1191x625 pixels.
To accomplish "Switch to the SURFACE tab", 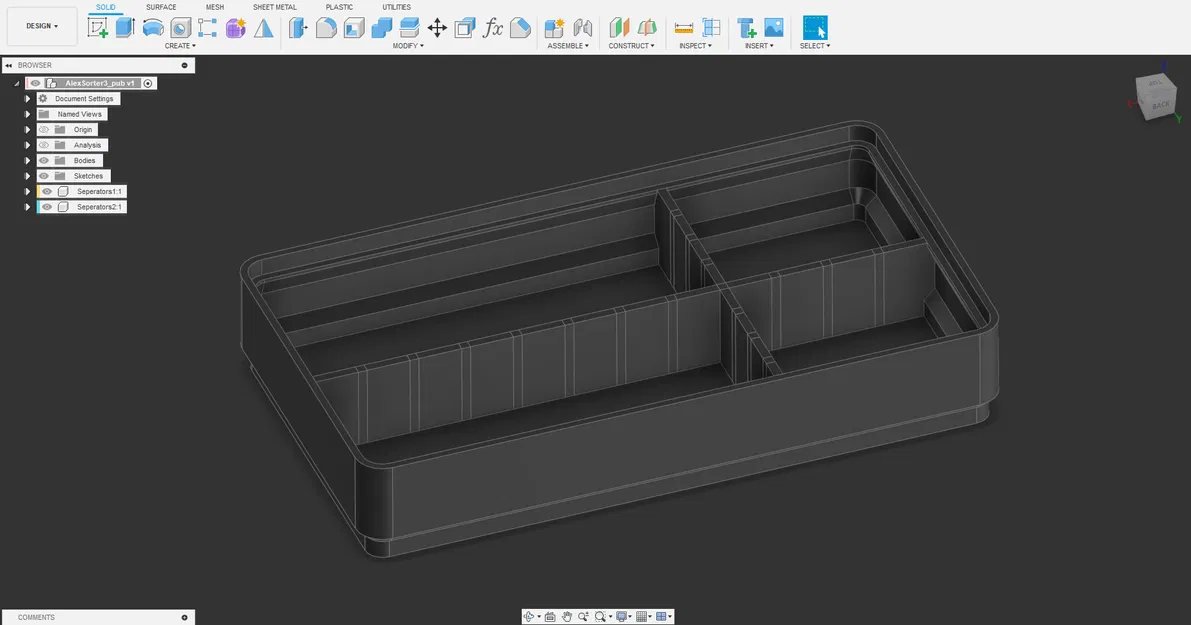I will [161, 7].
